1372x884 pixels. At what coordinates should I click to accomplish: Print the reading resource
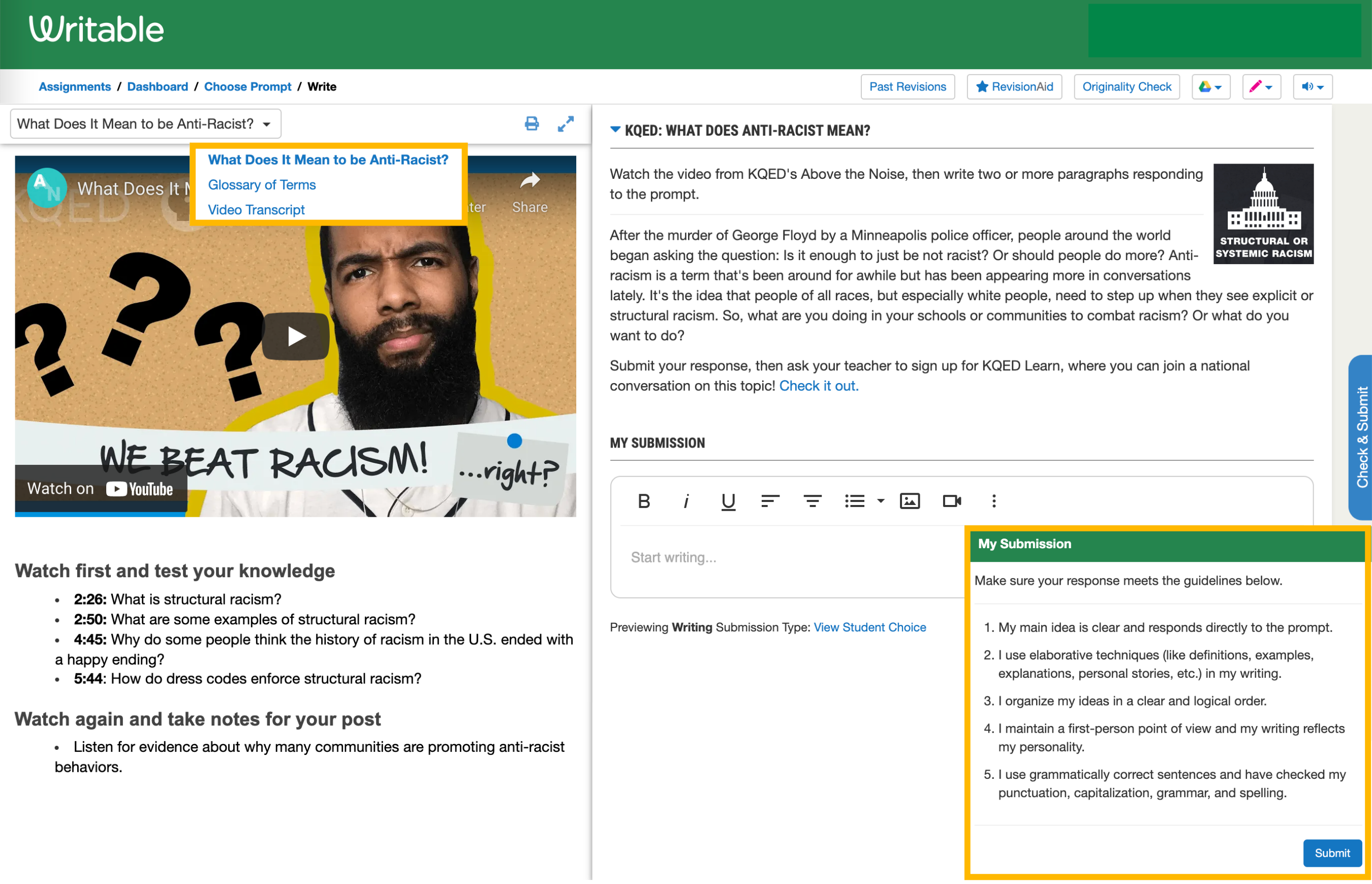click(532, 124)
